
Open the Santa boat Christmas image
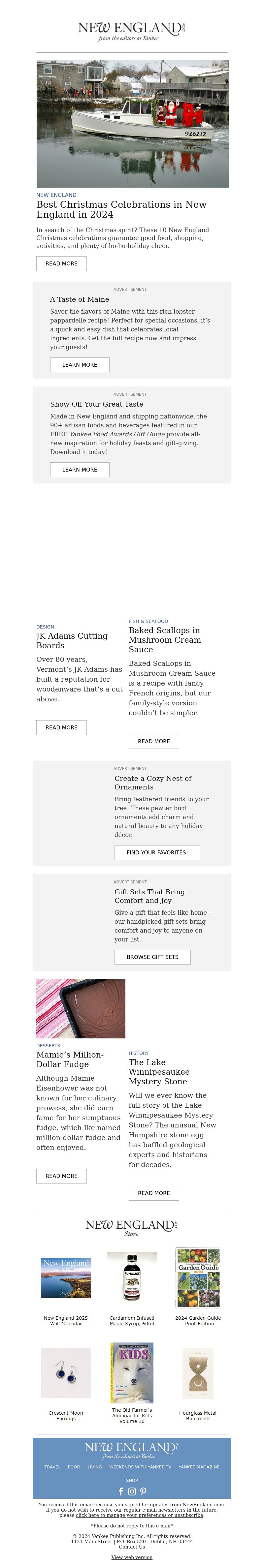pyautogui.click(x=132, y=124)
